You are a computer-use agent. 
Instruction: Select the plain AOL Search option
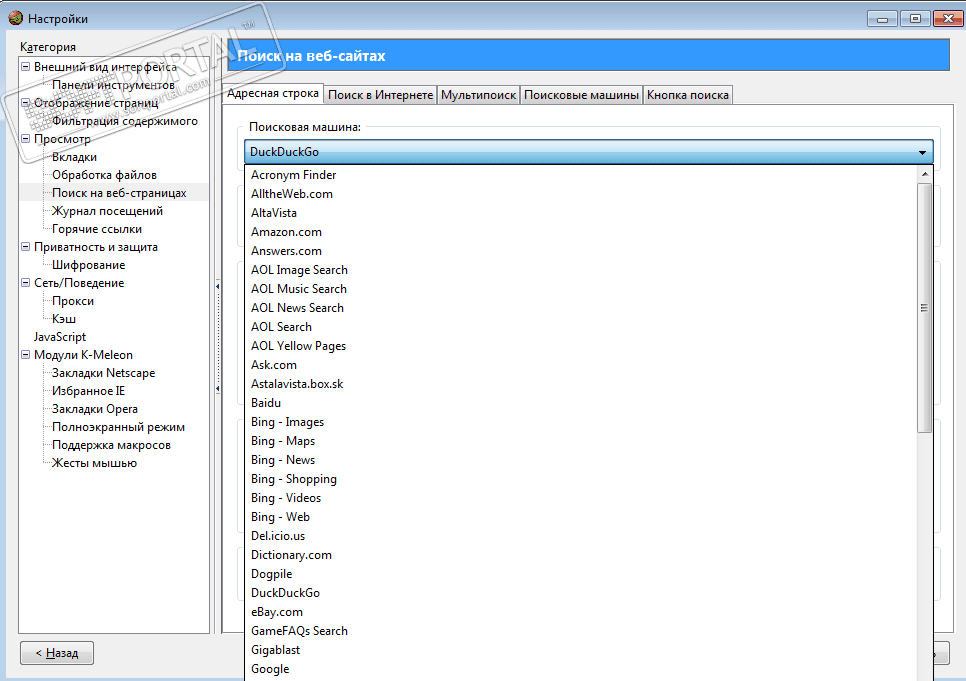(581, 327)
